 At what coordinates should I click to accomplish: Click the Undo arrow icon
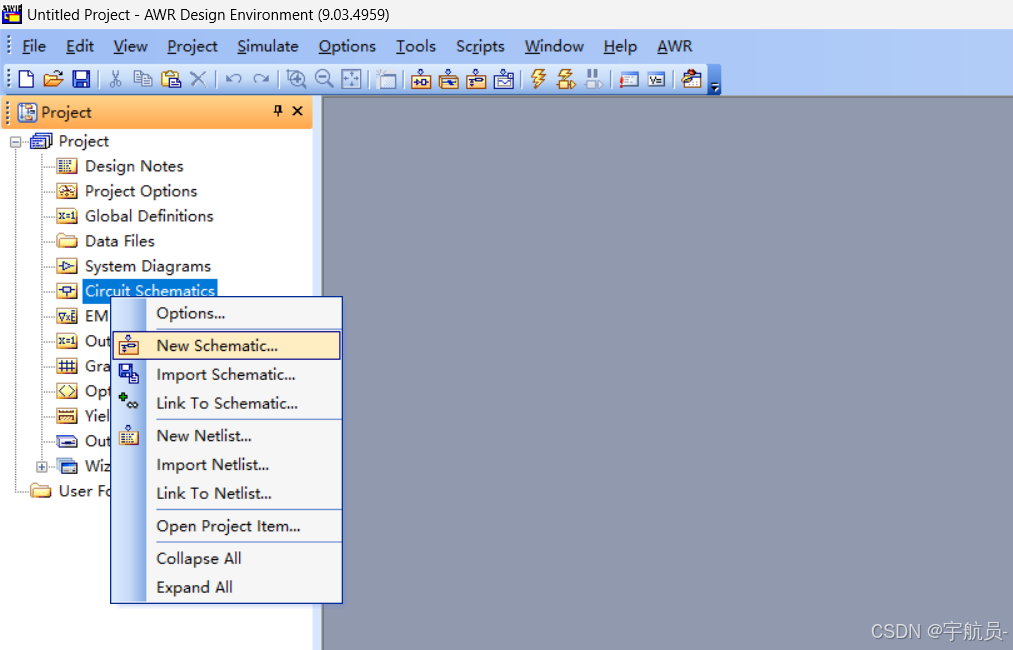233,79
